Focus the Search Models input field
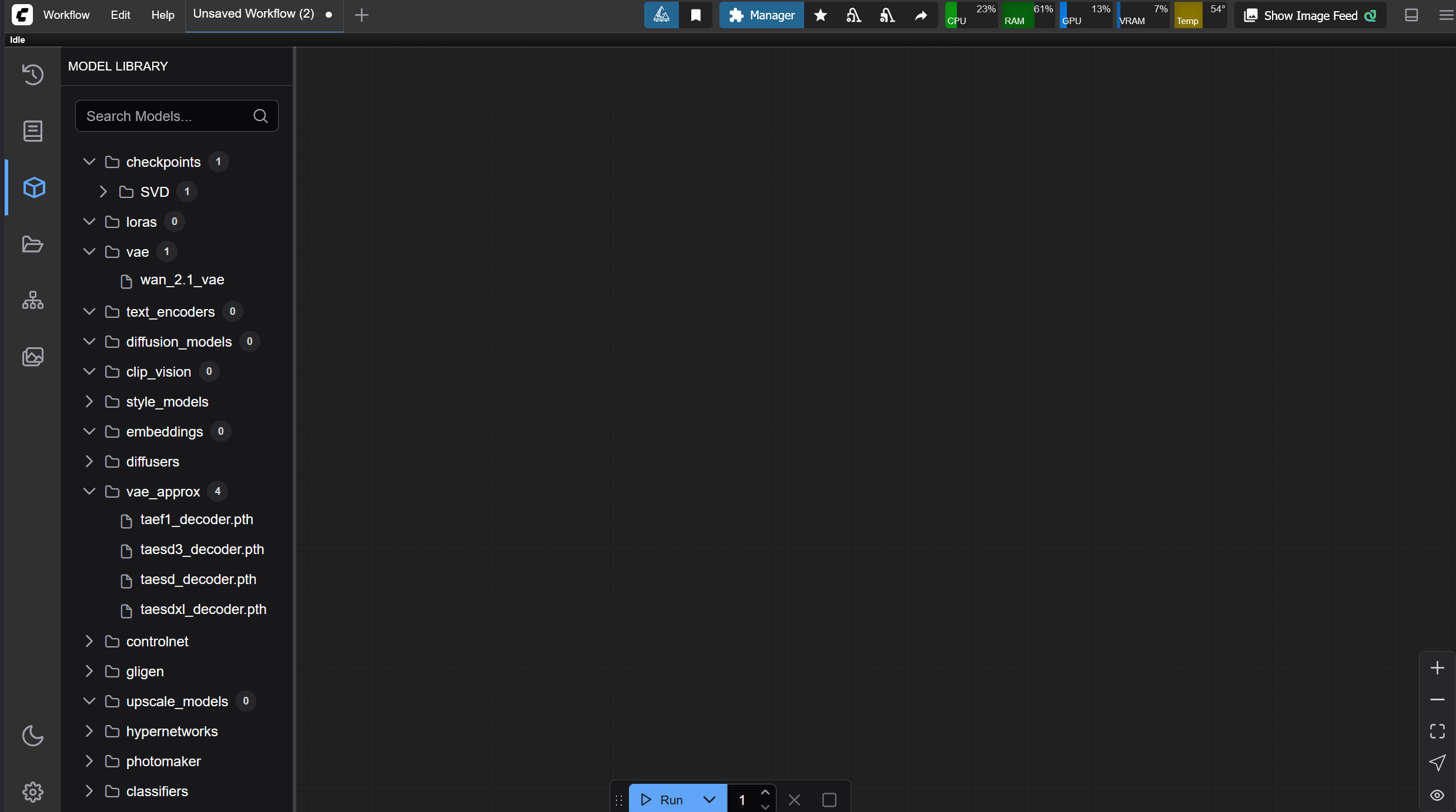The height and width of the screenshot is (812, 1456). point(176,116)
